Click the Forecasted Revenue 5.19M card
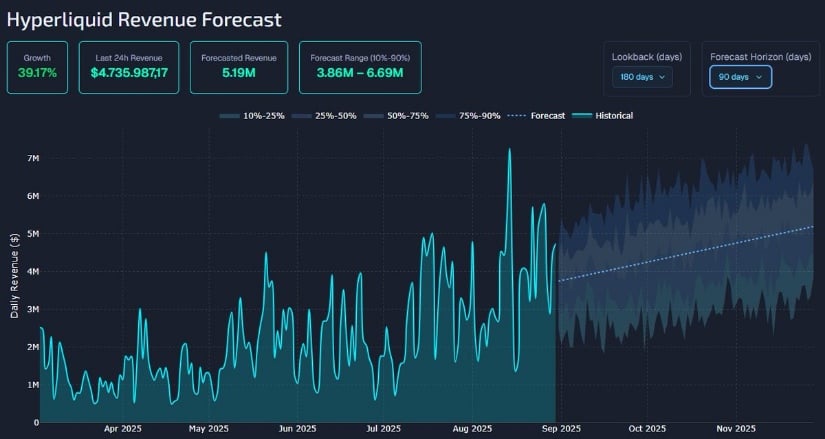Image resolution: width=825 pixels, height=439 pixels. pyautogui.click(x=239, y=67)
